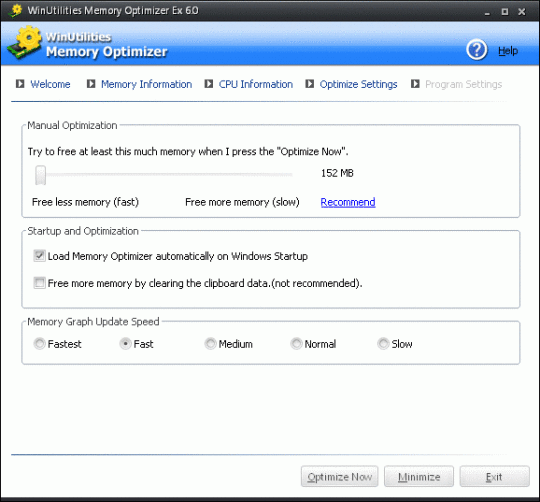Click the arrow icon beside CPU Information
The image size is (540, 502).
pos(209,84)
